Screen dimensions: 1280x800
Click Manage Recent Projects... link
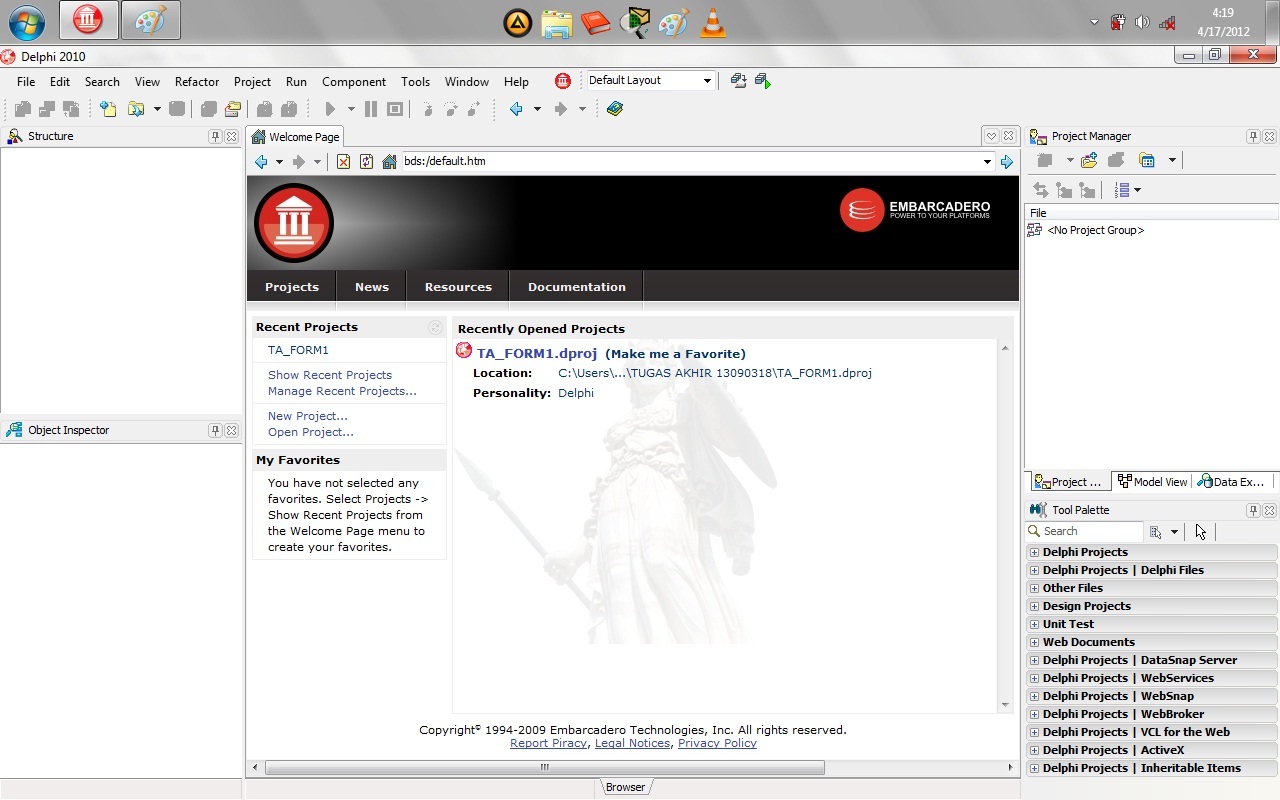pos(342,391)
